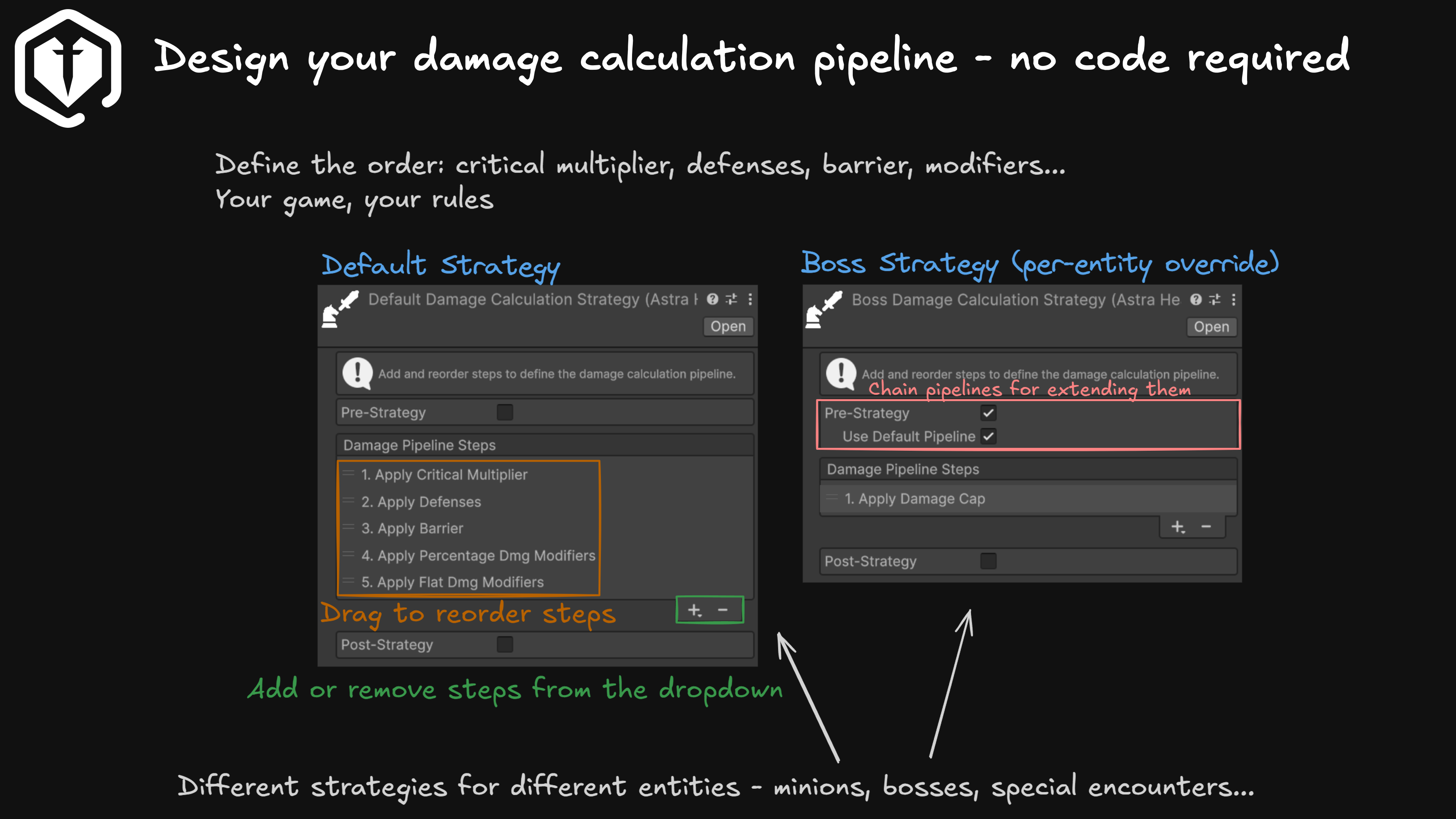Enable Post-Strategy in Default Strategy
1456x819 pixels.
(x=505, y=644)
